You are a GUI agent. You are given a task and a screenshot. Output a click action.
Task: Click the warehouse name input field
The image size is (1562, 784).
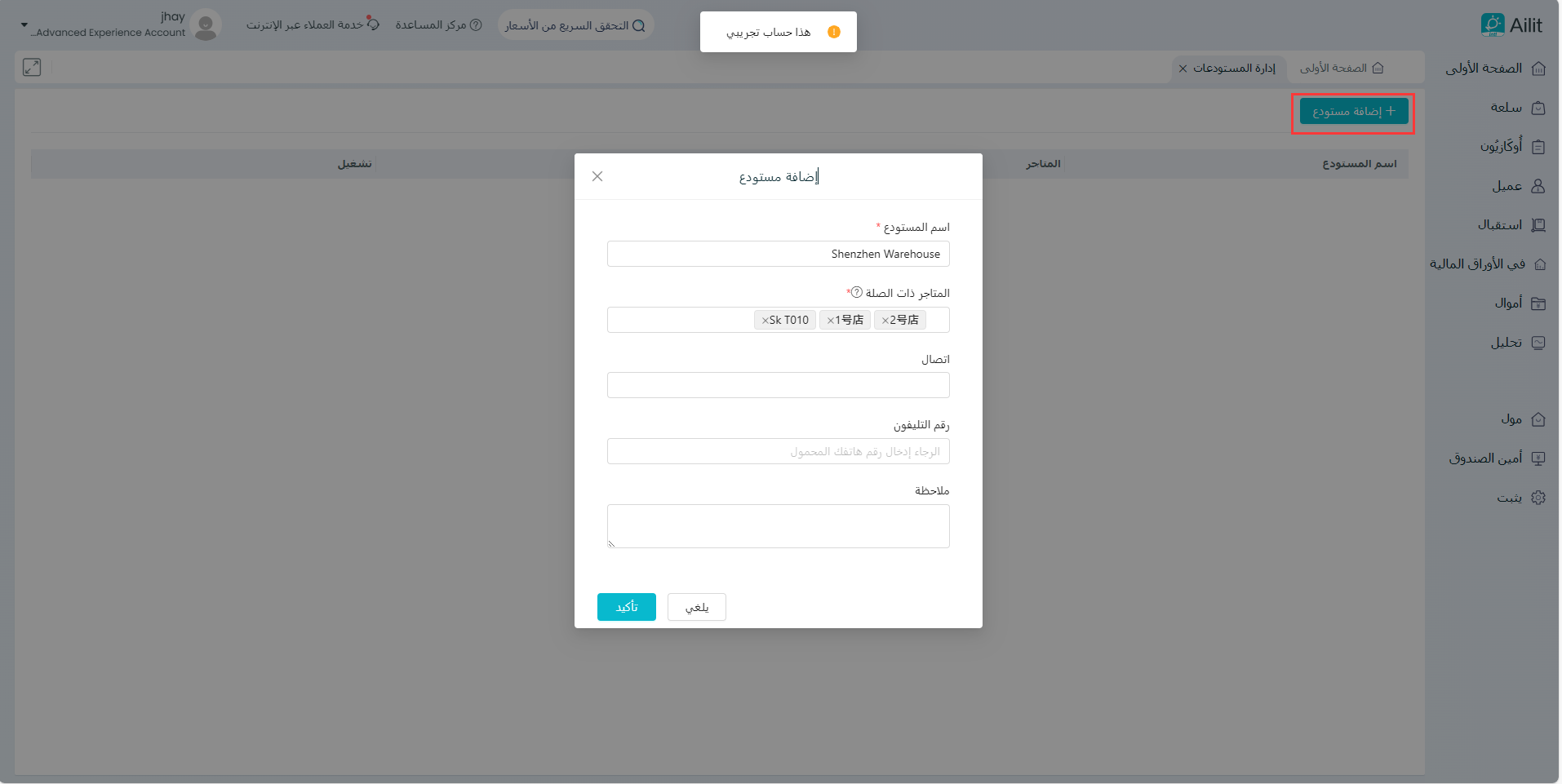tap(778, 254)
